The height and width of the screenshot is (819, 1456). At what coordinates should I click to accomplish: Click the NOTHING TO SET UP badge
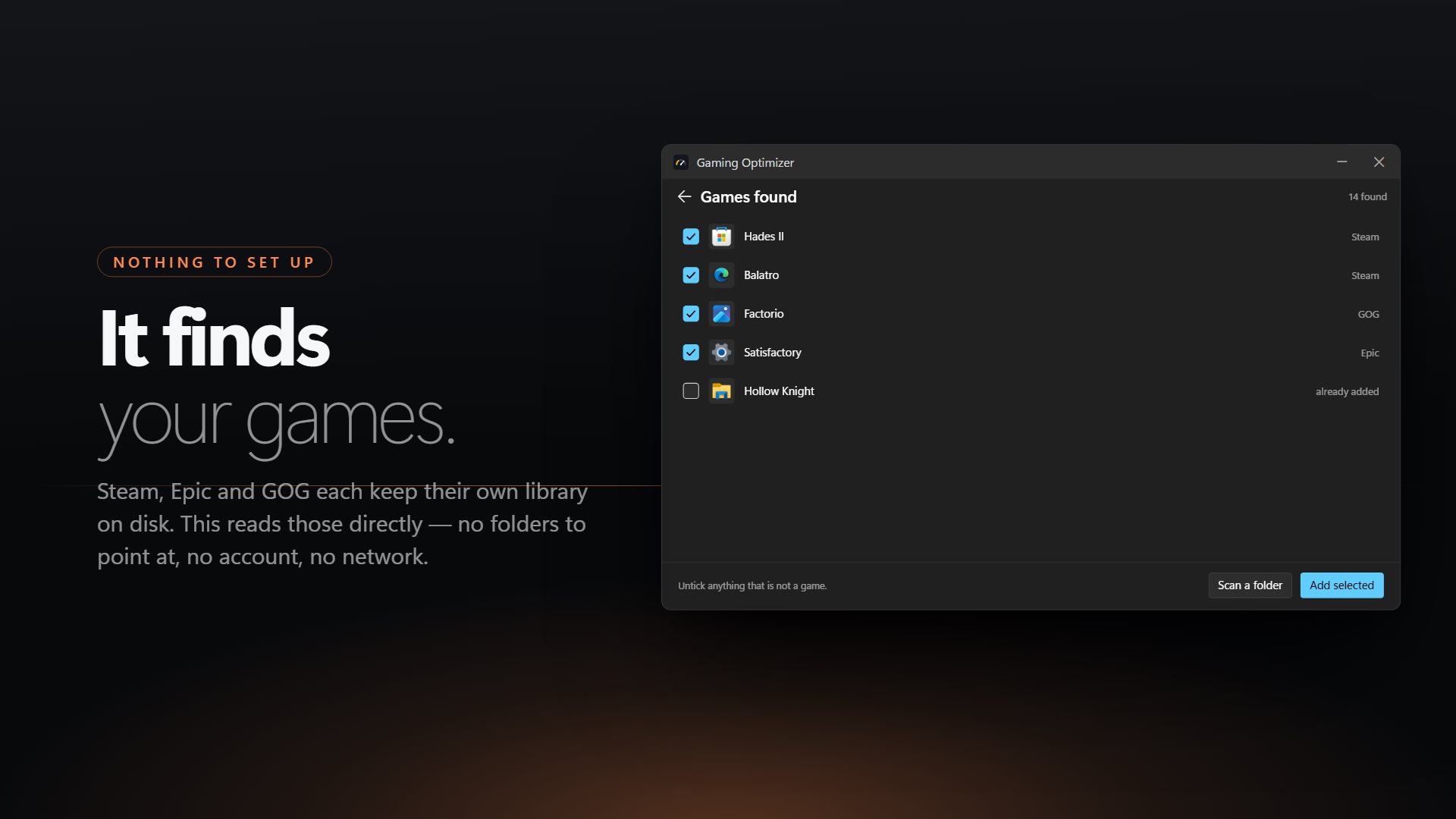(214, 262)
